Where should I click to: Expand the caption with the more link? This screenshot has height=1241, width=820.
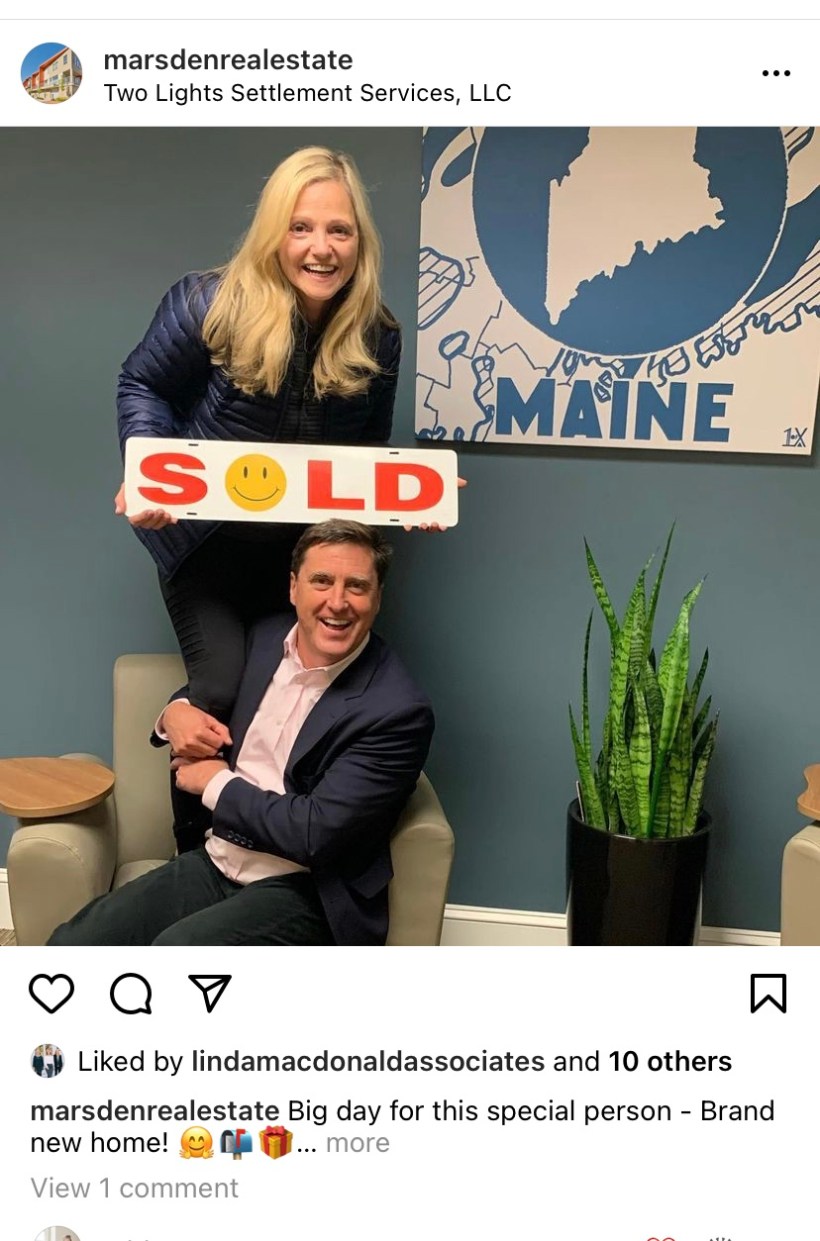coord(357,1143)
